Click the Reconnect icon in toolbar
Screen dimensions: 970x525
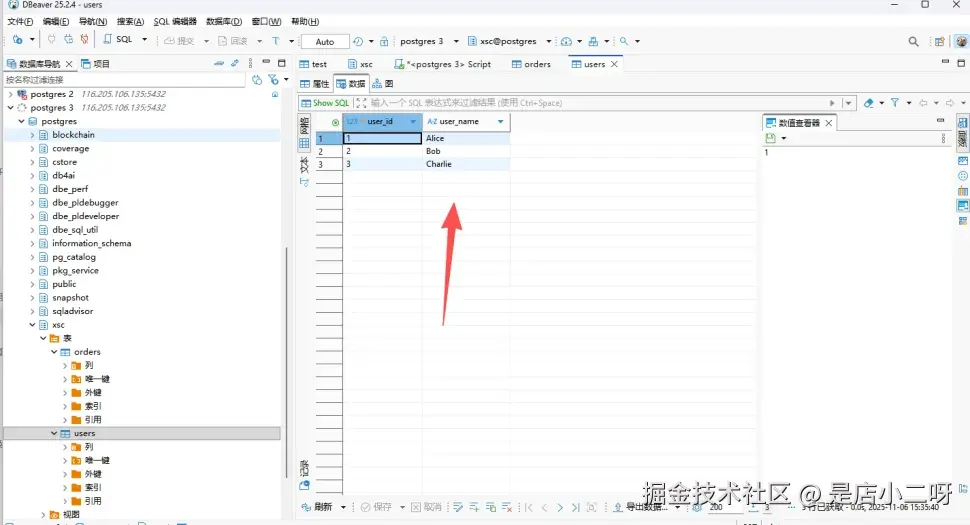[69, 40]
